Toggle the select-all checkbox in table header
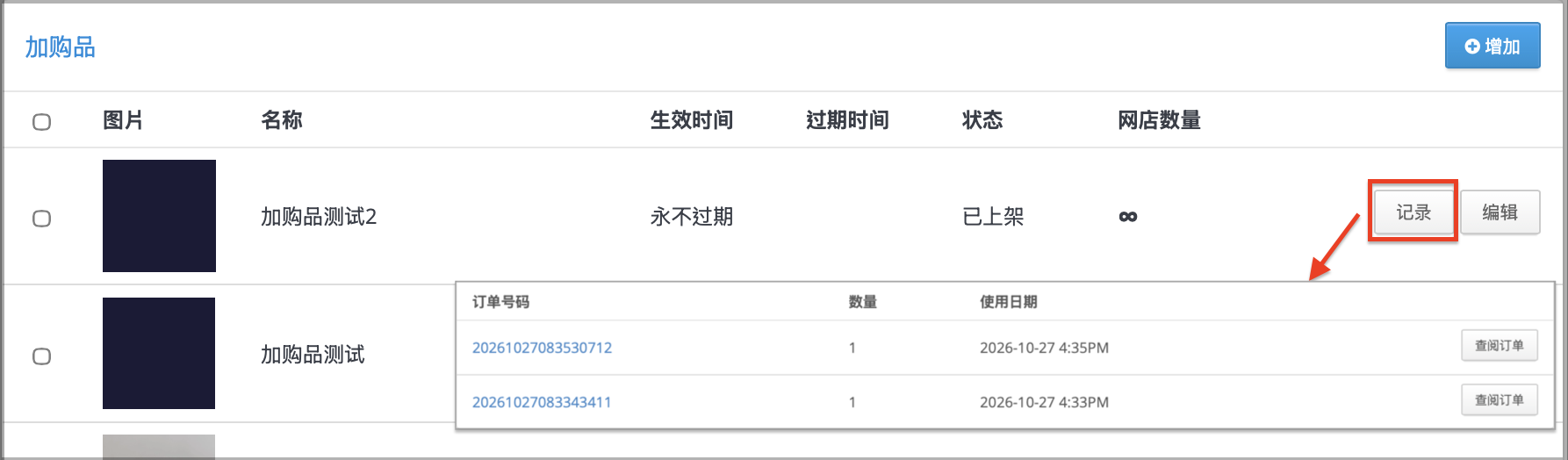The image size is (1568, 460). point(41,121)
